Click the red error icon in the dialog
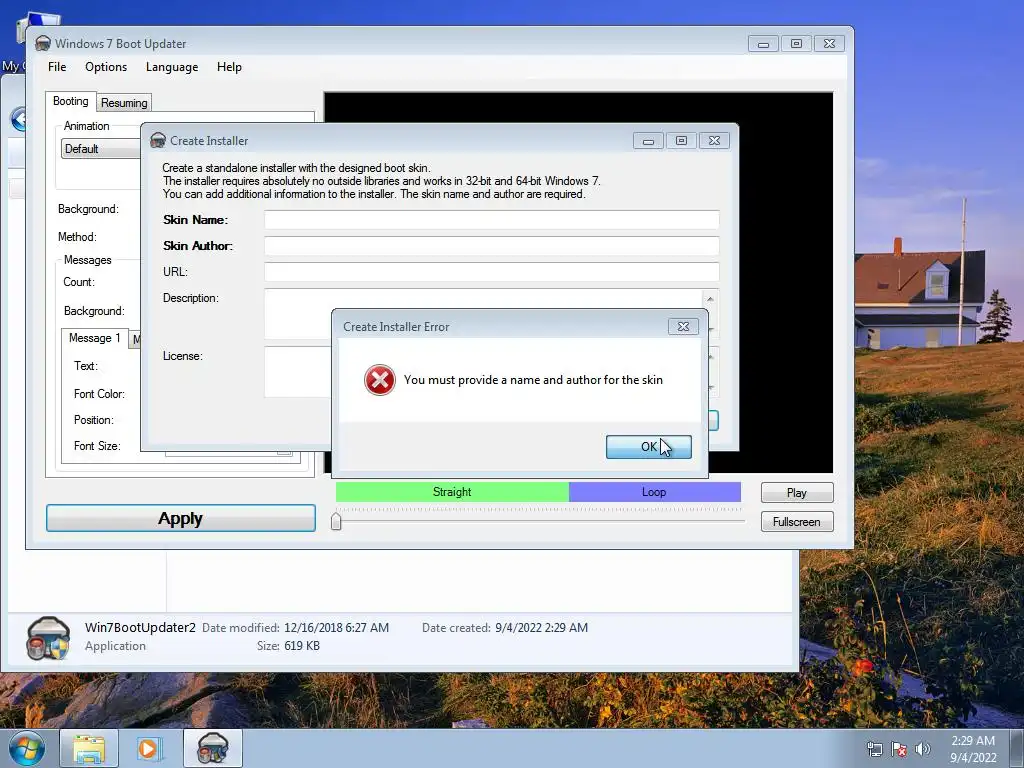The image size is (1024, 768). pos(379,380)
